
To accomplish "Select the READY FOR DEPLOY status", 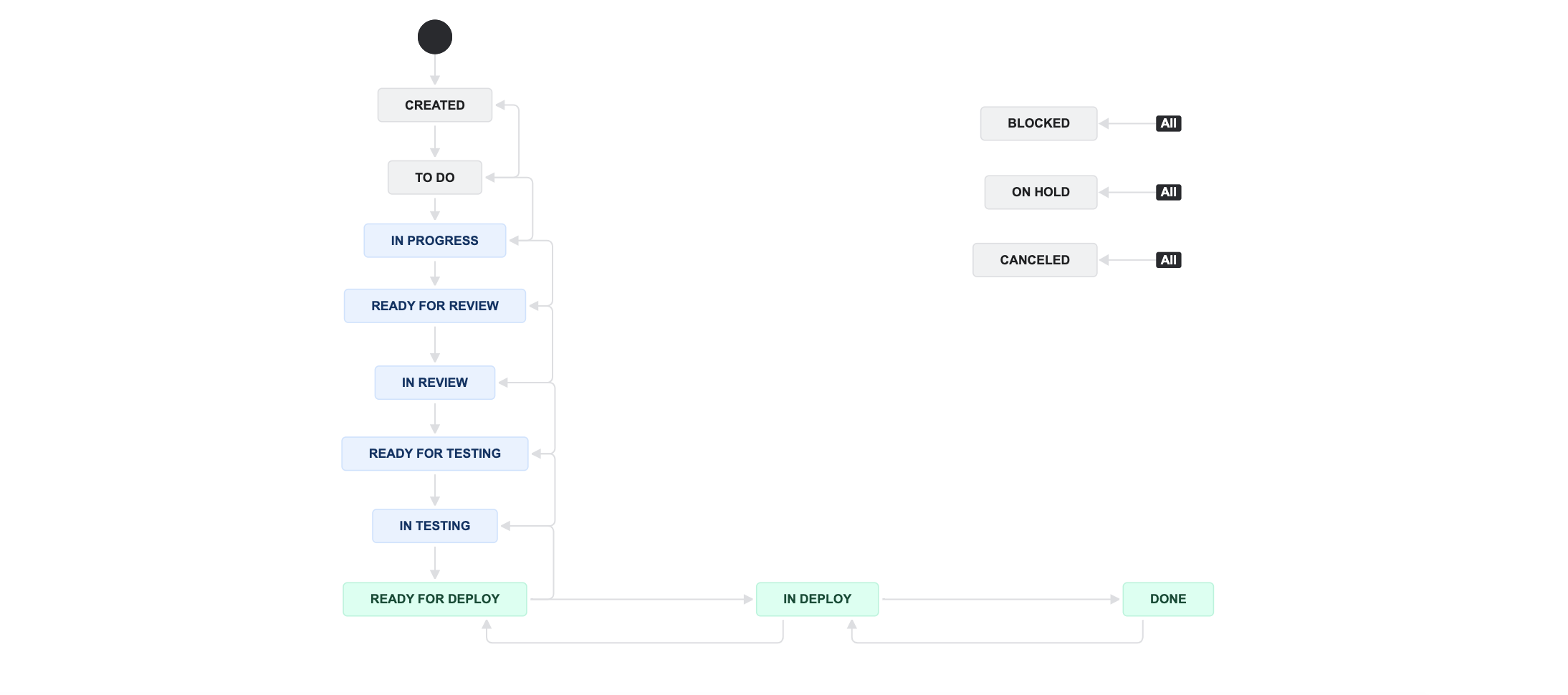I will tap(435, 599).
